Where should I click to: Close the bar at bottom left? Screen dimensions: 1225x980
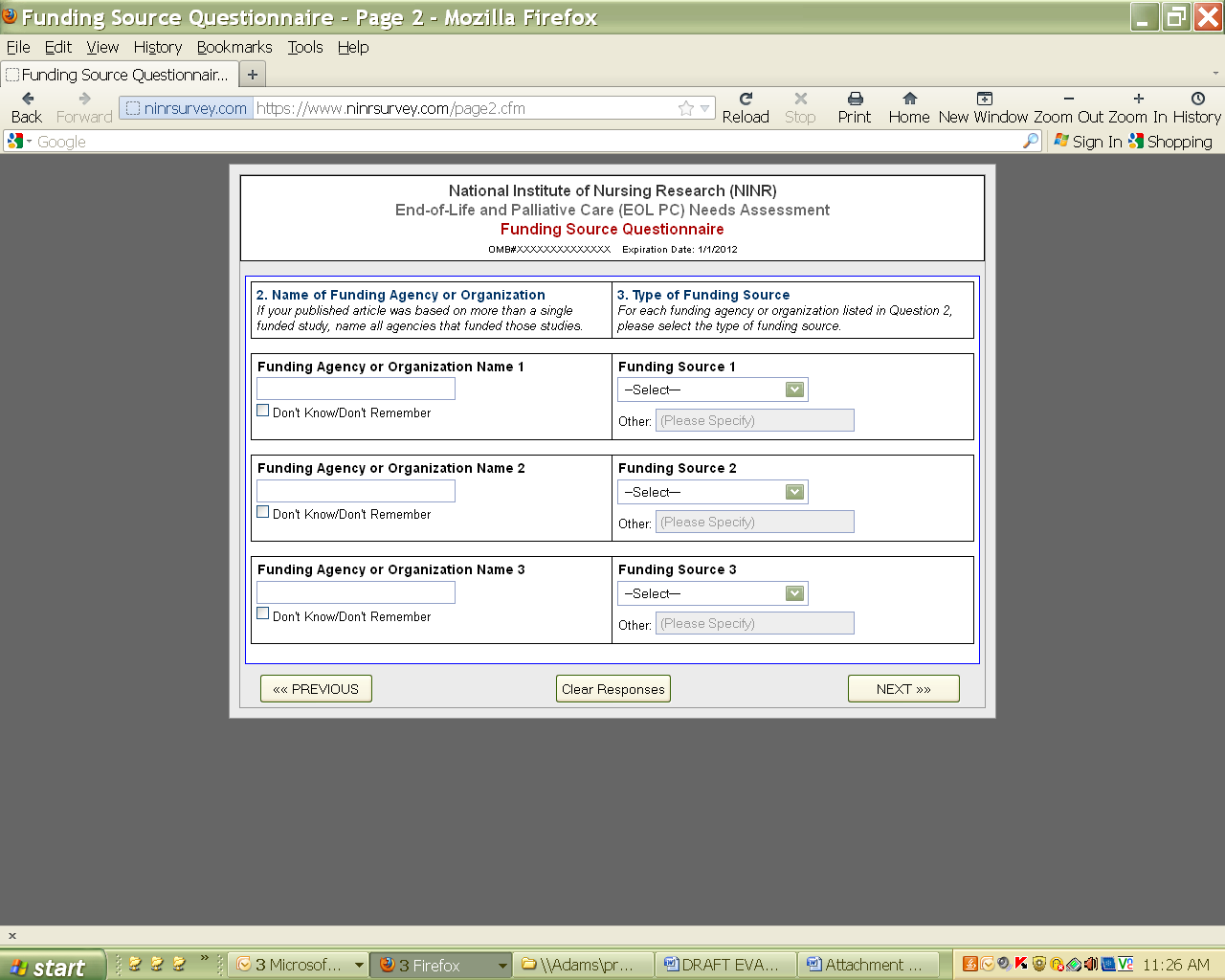[x=12, y=936]
